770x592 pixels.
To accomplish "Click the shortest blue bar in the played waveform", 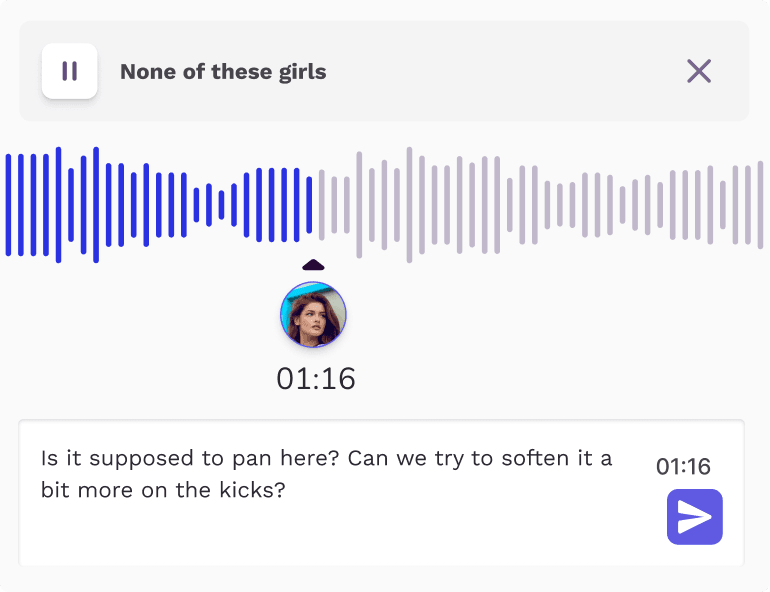I will click(221, 204).
